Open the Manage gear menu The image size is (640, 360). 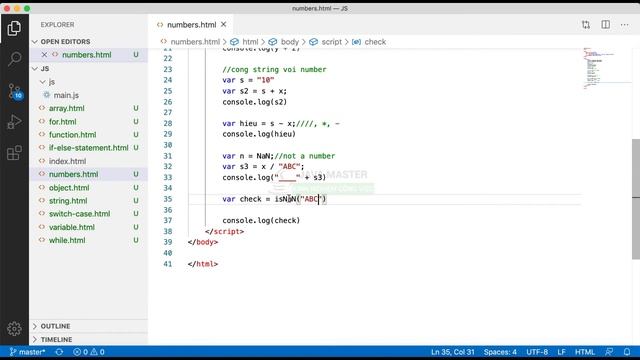click(x=14, y=329)
